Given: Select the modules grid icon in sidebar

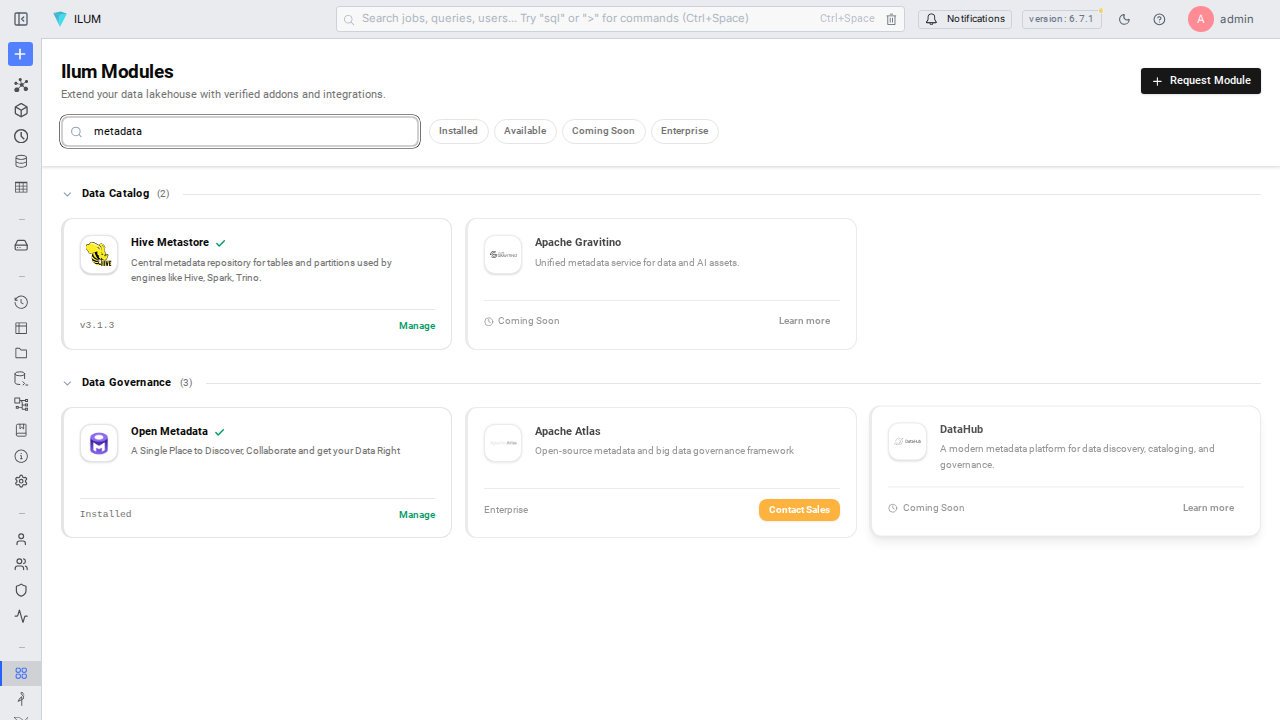Looking at the screenshot, I should coord(21,673).
